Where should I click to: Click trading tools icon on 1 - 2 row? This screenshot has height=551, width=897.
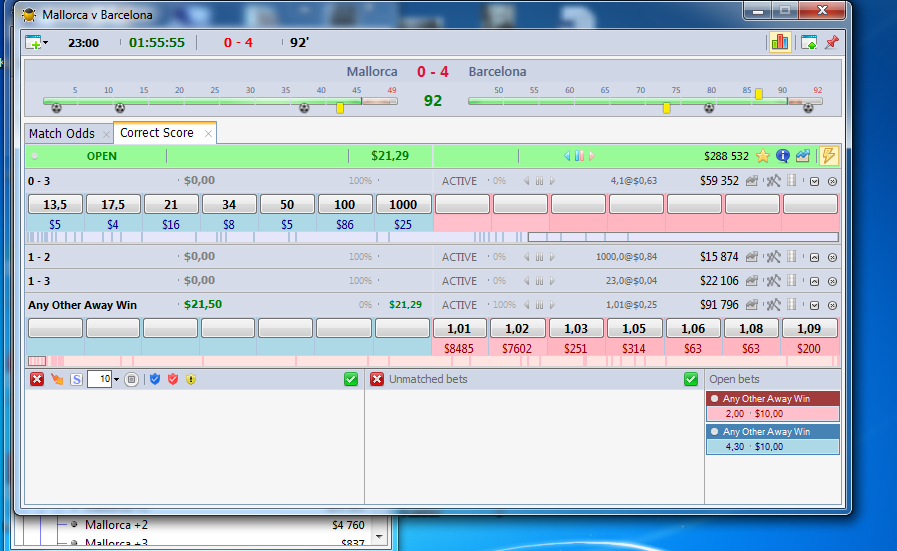pos(773,257)
